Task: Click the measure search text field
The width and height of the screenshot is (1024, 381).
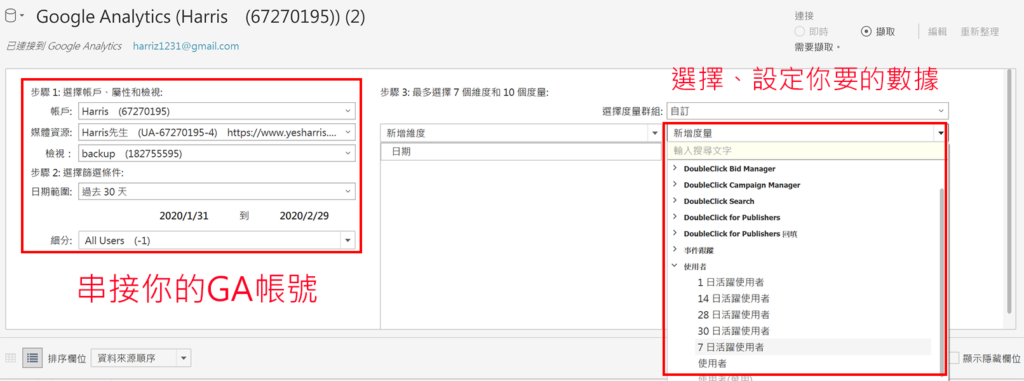Action: coord(807,150)
